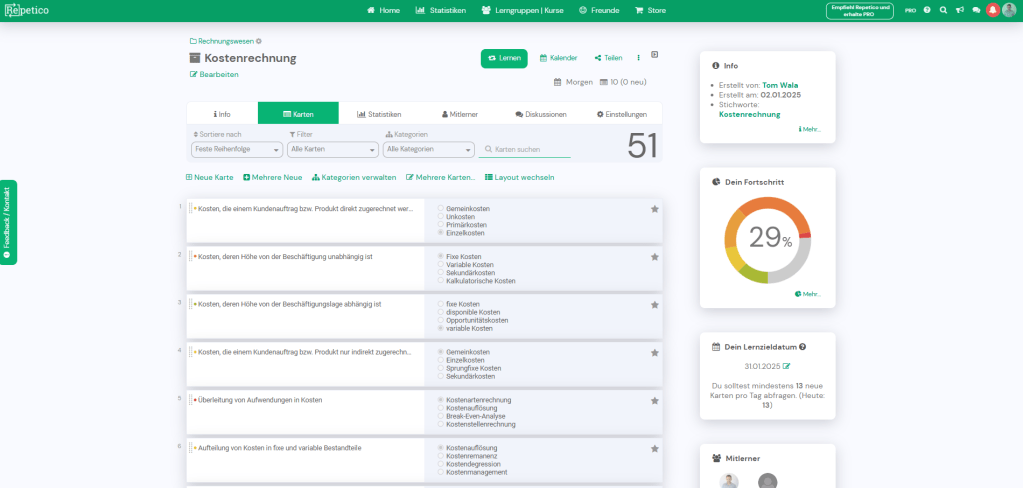This screenshot has height=488, width=1023.
Task: Open the 'Alle Karten' filter dropdown
Action: click(332, 149)
